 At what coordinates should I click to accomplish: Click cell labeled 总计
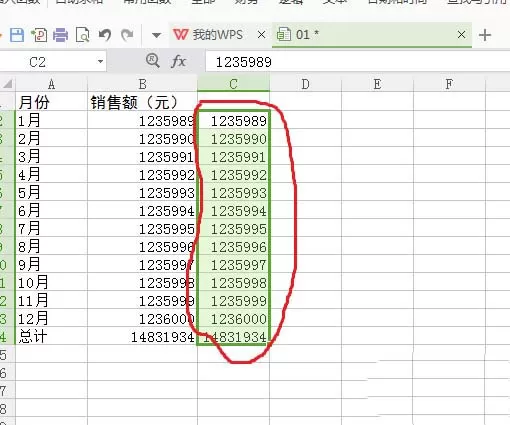pyautogui.click(x=51, y=336)
